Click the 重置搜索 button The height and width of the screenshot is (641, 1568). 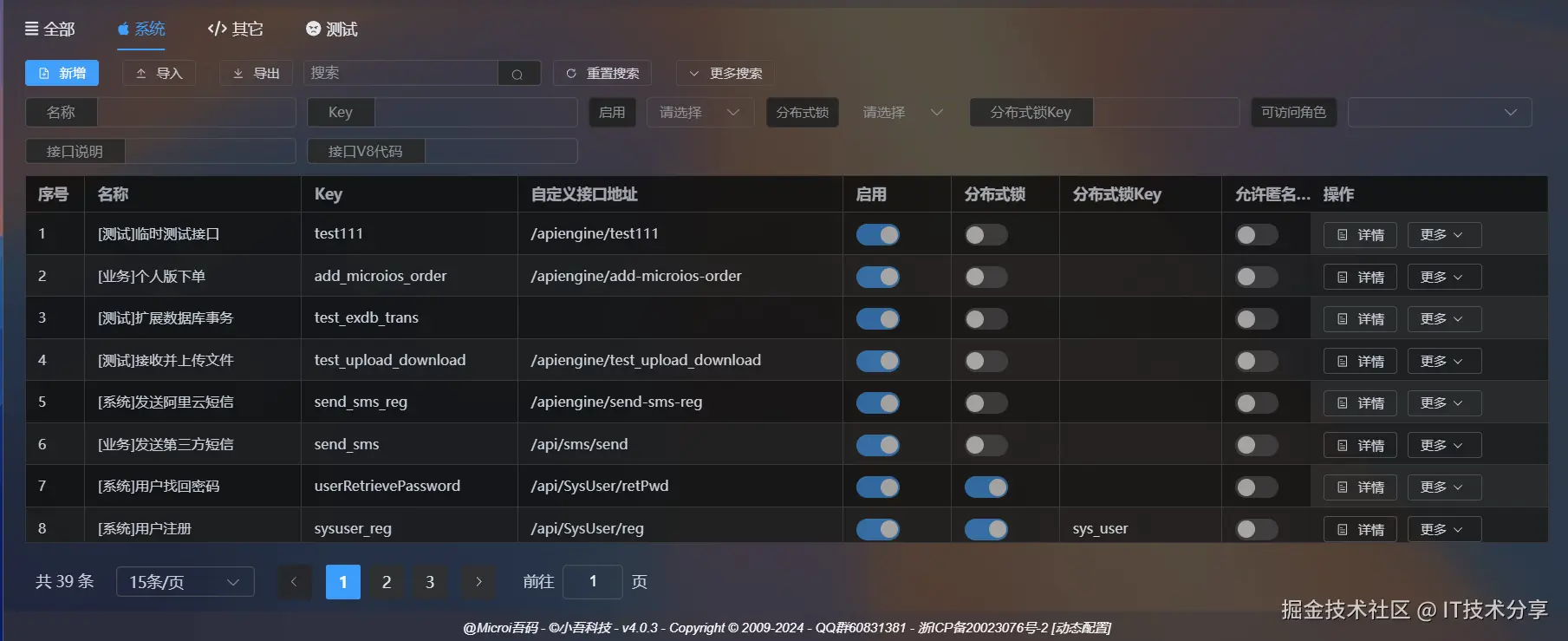coord(602,74)
